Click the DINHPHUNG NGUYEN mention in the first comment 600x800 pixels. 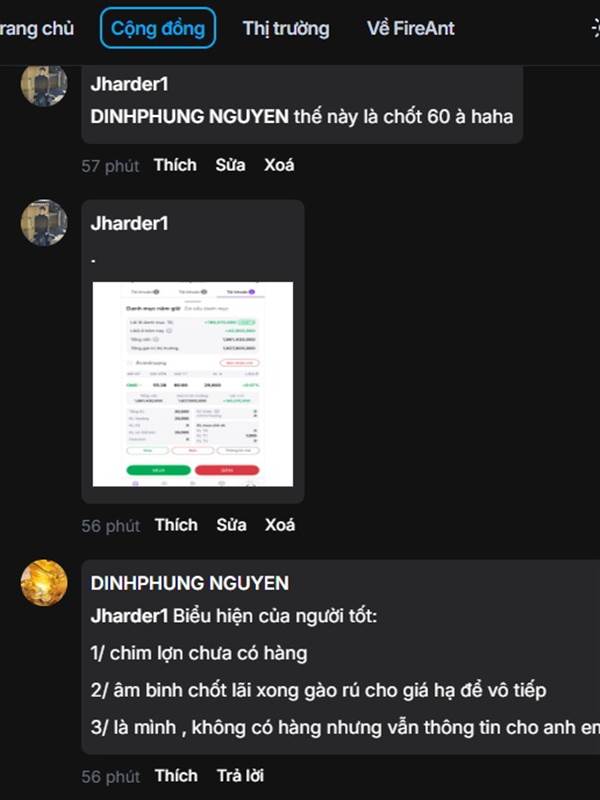189,116
